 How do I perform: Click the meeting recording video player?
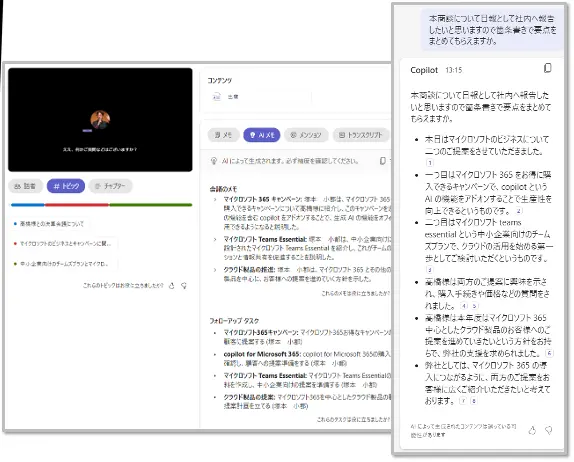(x=100, y=120)
